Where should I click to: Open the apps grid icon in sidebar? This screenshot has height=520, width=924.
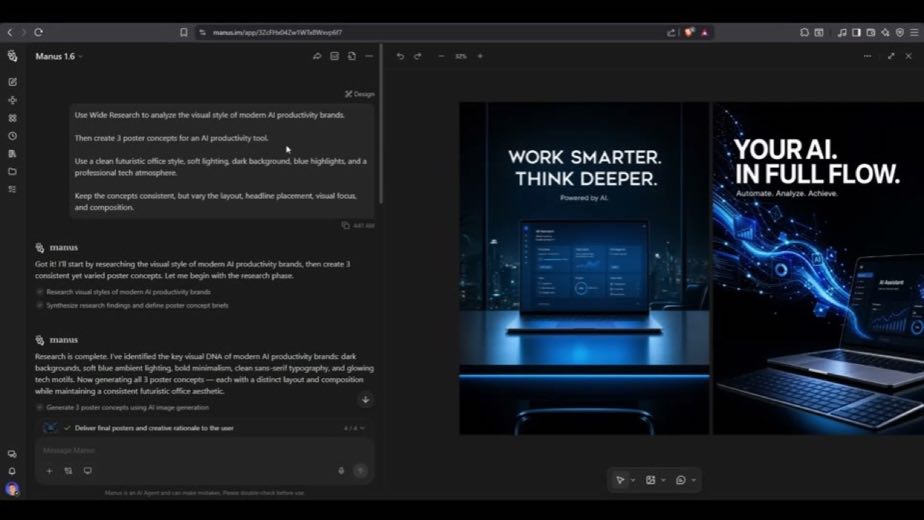12,118
